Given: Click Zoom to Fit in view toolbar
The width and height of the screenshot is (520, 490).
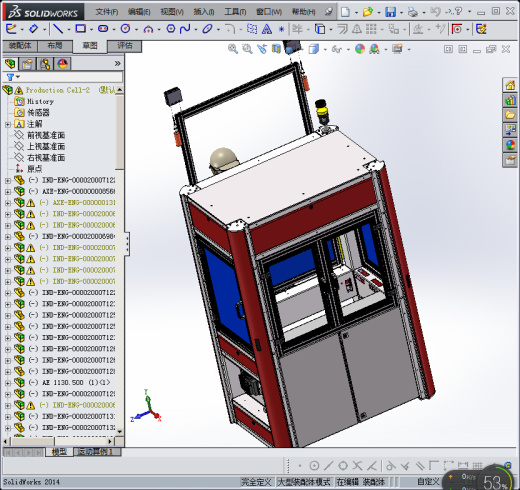Looking at the screenshot, I should click(233, 49).
